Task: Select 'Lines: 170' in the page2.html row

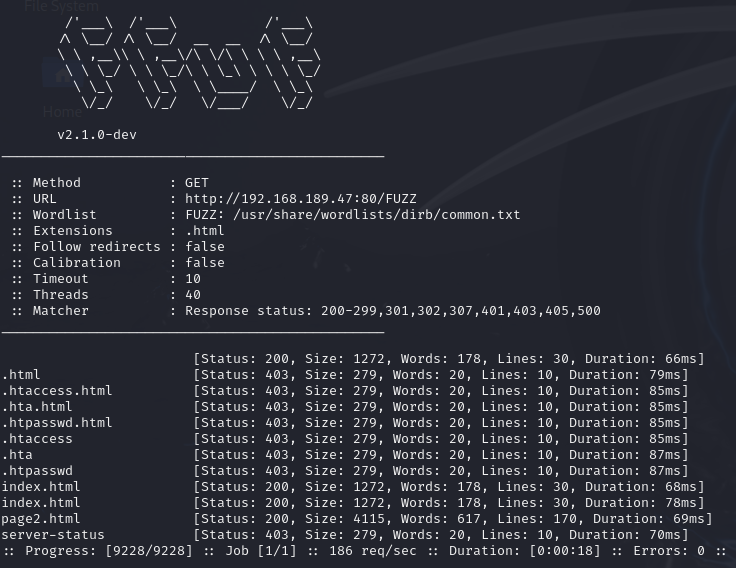Action: [x=536, y=519]
